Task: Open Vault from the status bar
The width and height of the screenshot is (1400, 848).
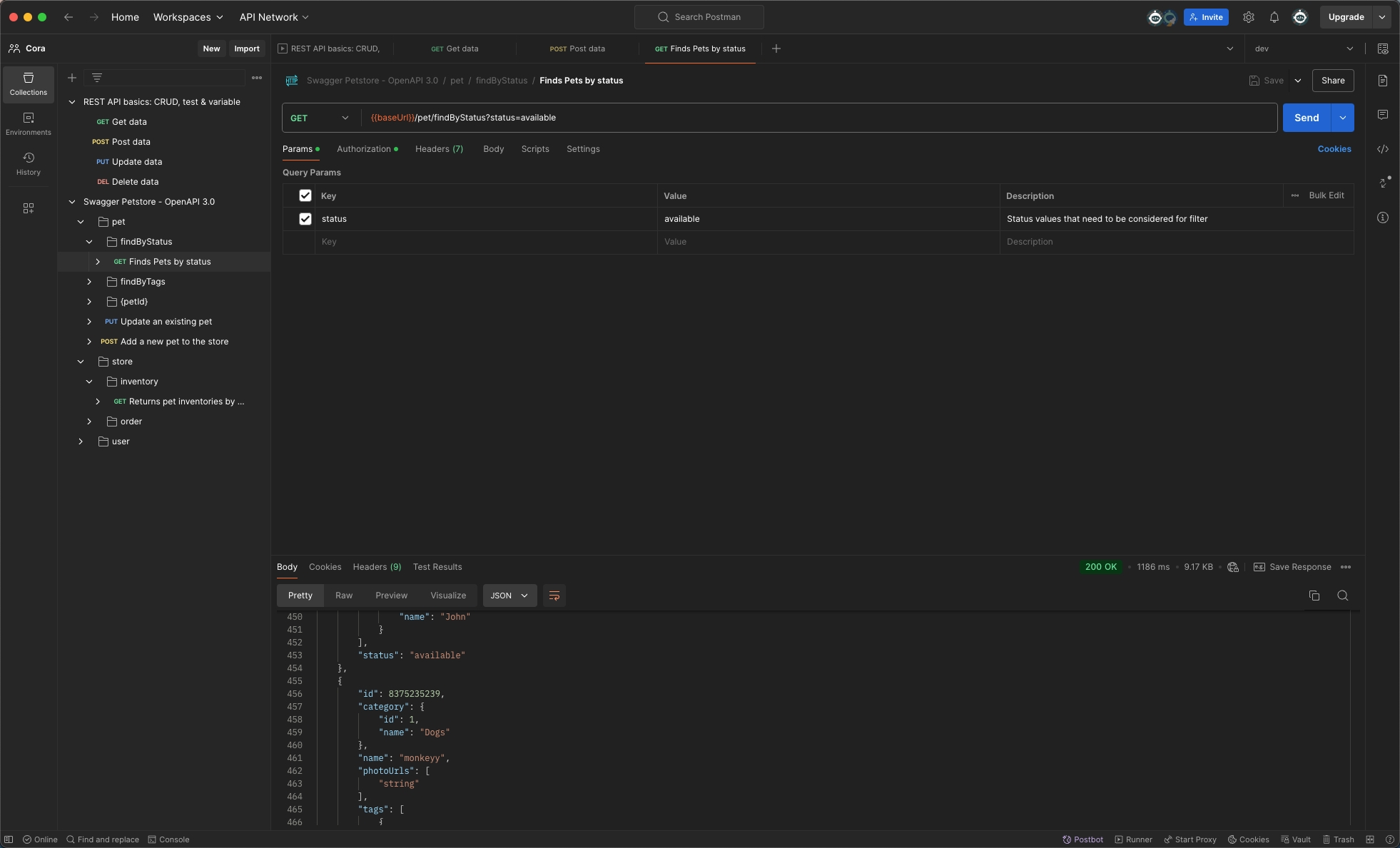Action: 1295,839
